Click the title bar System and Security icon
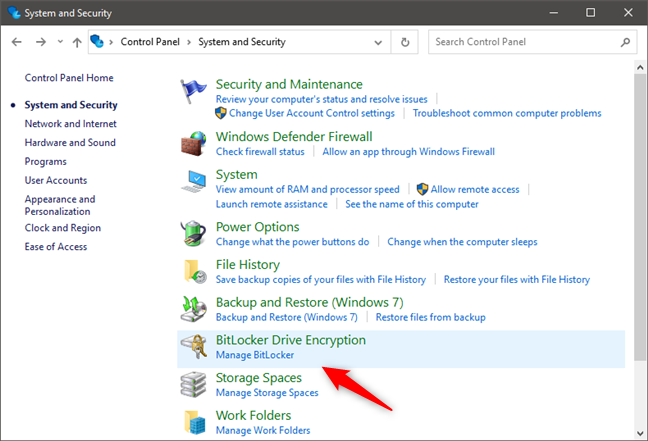 click(x=14, y=12)
